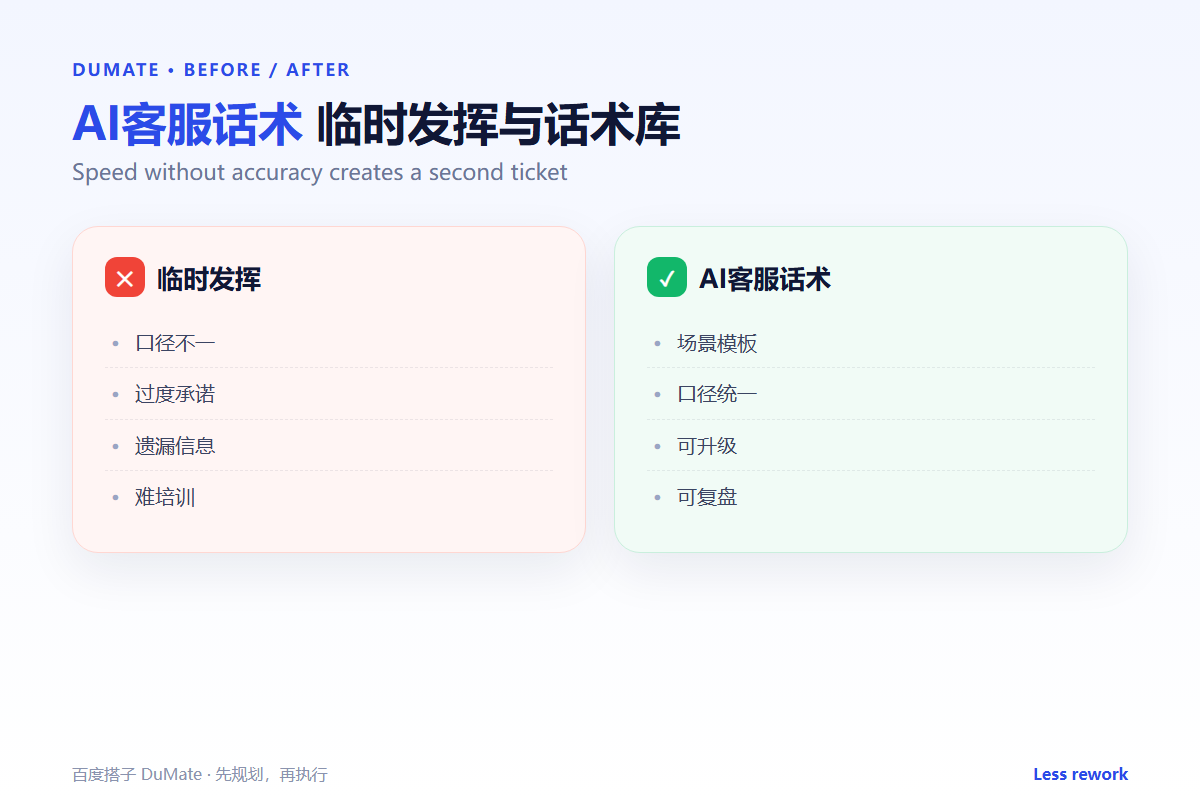
Task: Click the green checkmark icon beside AI客服话术
Action: pyautogui.click(x=667, y=277)
